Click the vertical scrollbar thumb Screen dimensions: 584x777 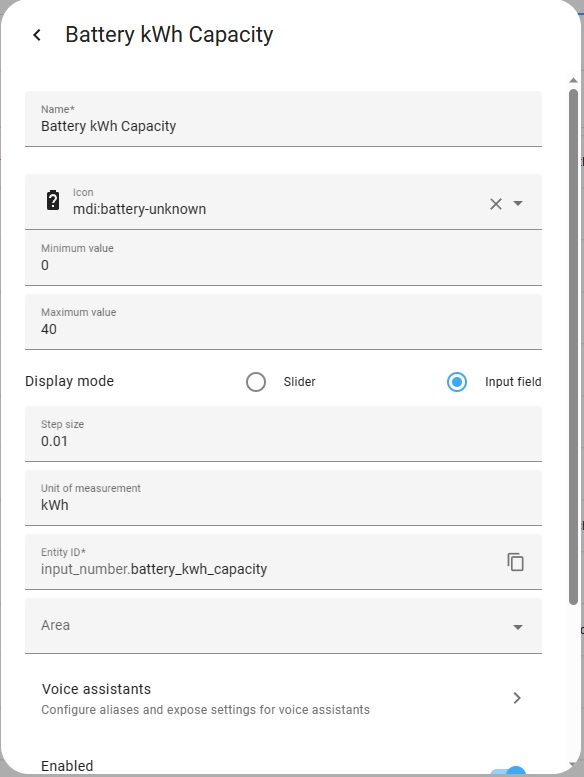(x=573, y=347)
